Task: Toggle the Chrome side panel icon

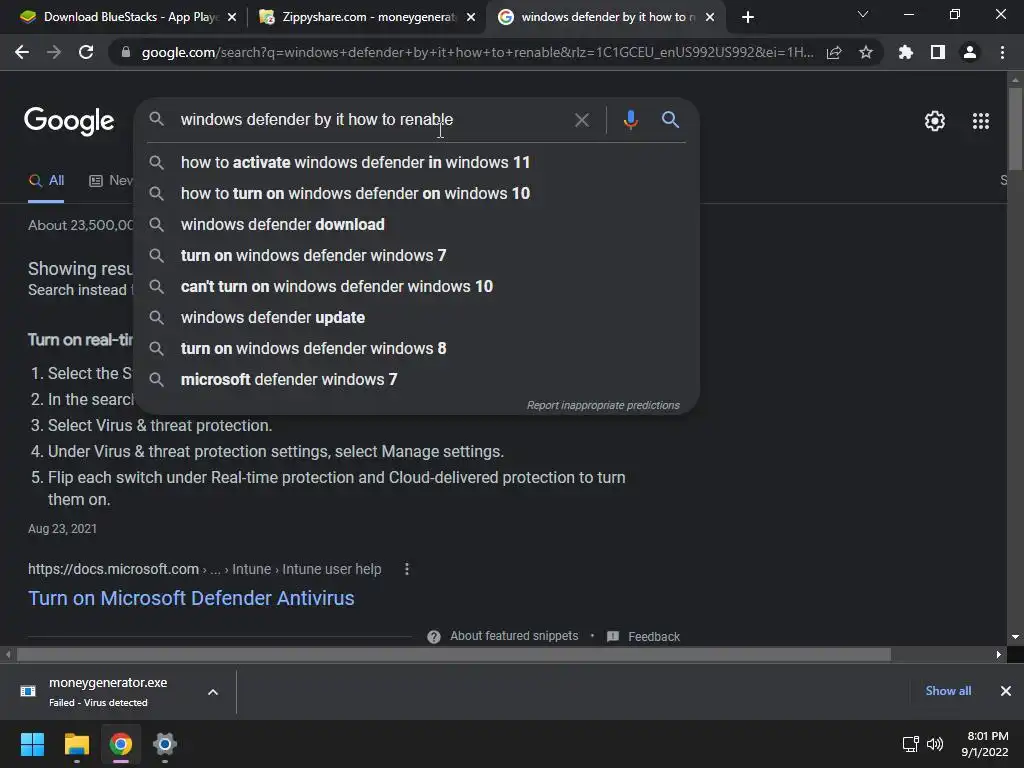Action: [938, 52]
